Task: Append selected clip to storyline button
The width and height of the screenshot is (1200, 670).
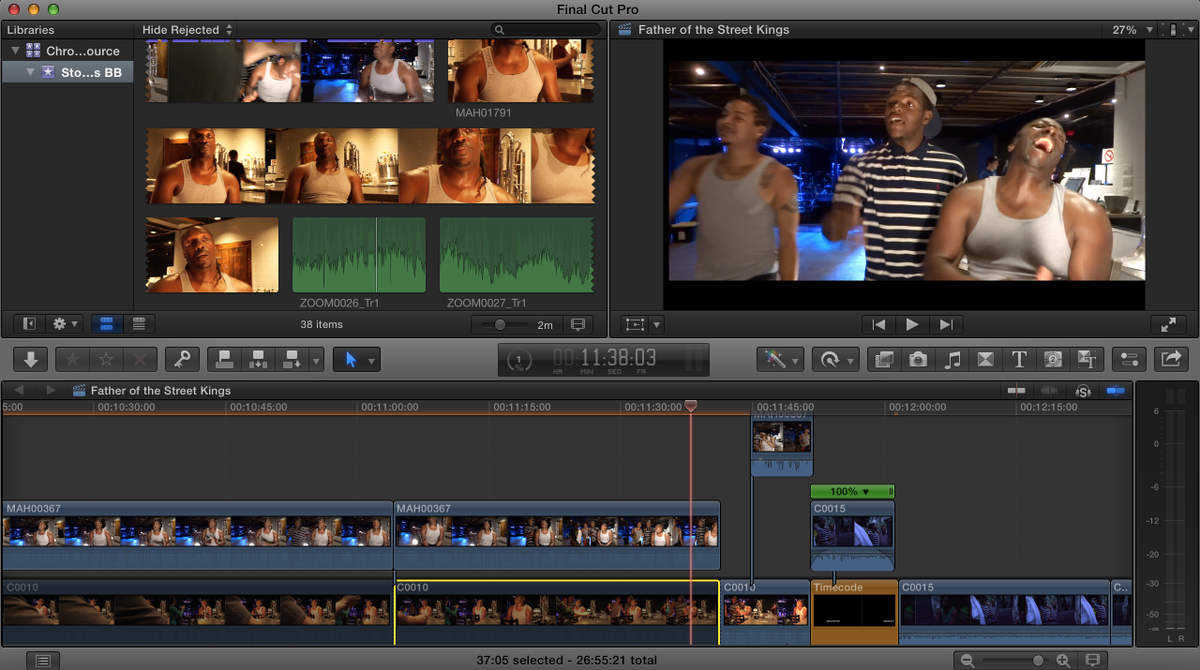Action: click(x=291, y=360)
